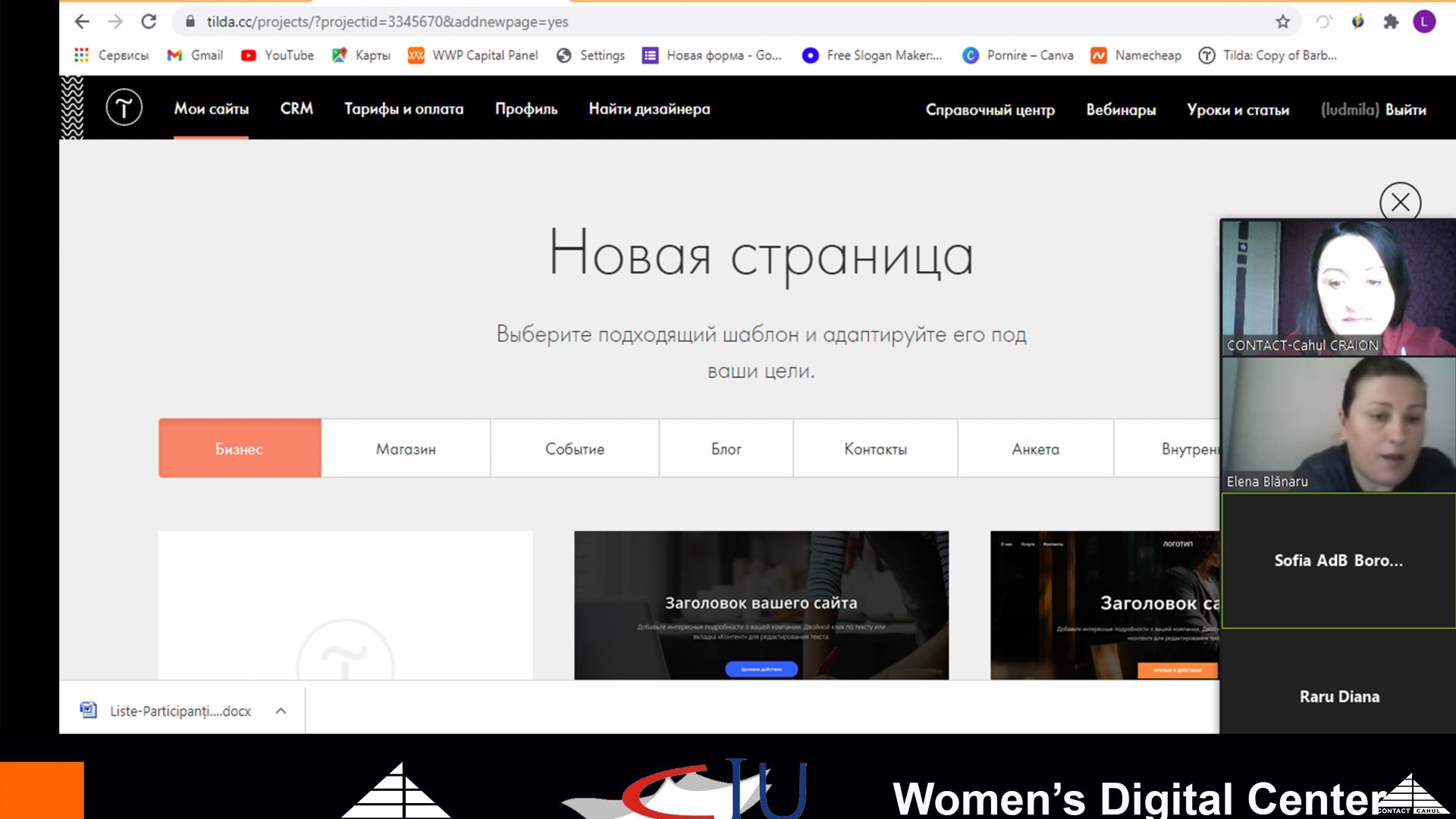1456x819 pixels.
Task: Select the Магазин template tab
Action: pos(406,449)
